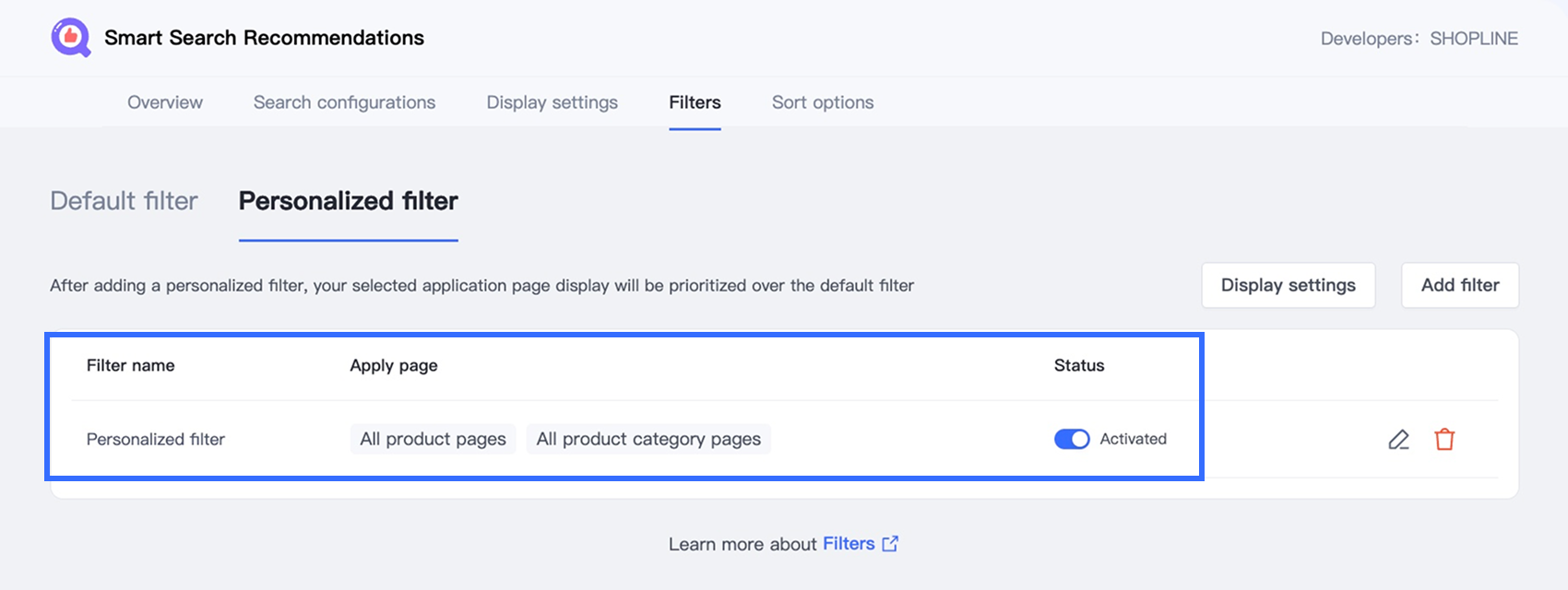This screenshot has height=590, width=1568.
Task: Click the All product pages tag
Action: [x=433, y=440]
